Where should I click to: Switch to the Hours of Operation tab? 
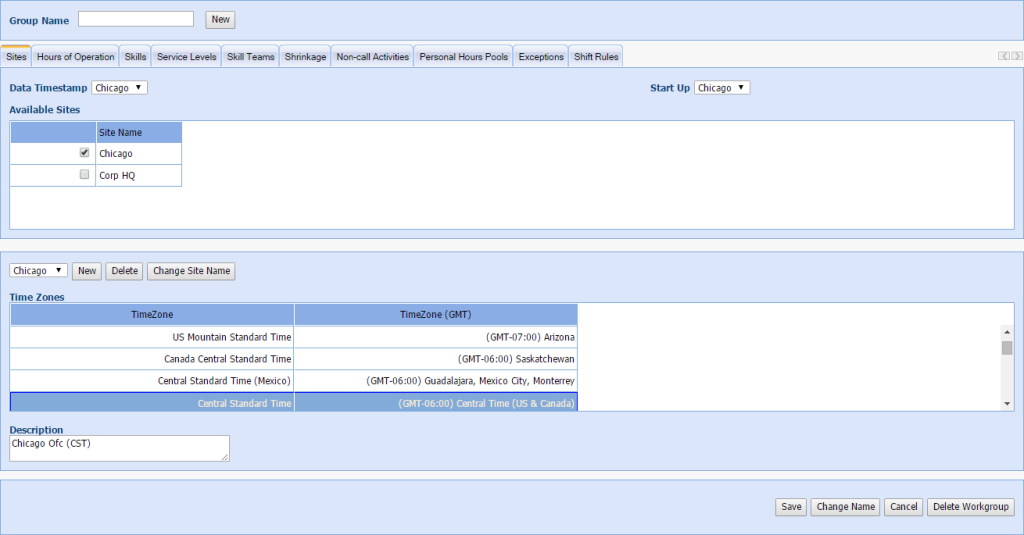pyautogui.click(x=76, y=57)
